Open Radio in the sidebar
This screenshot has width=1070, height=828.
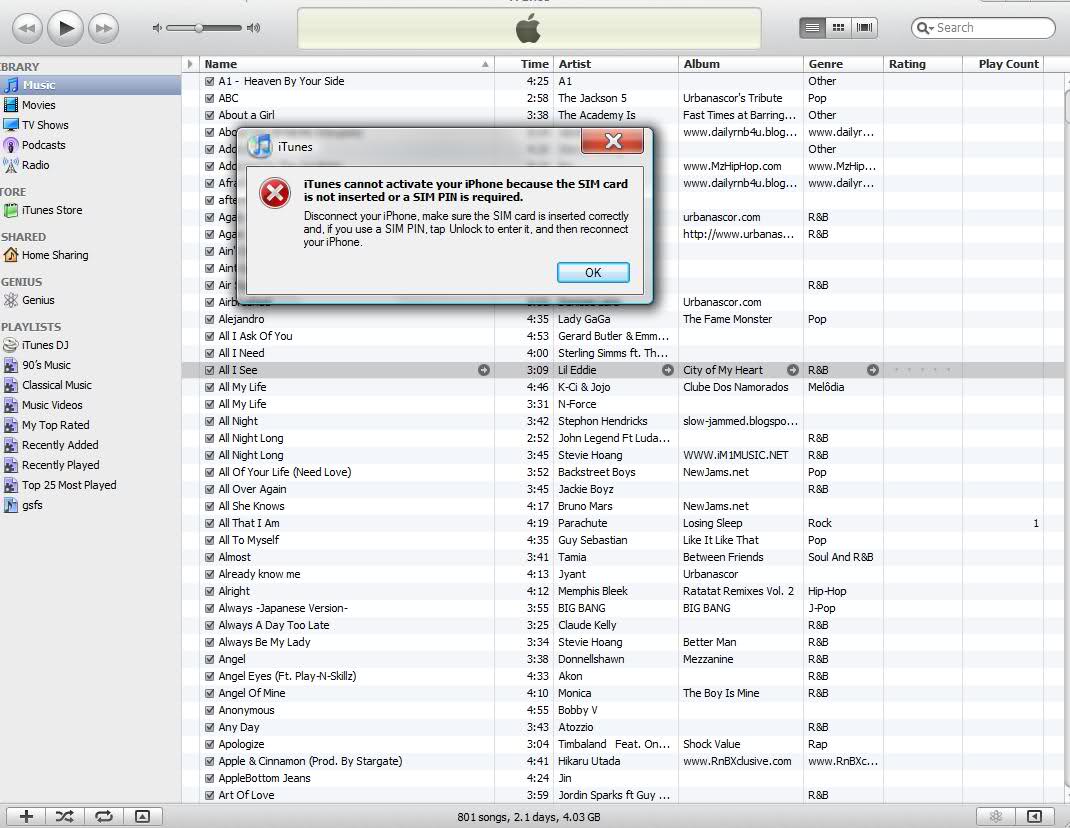pos(90,165)
